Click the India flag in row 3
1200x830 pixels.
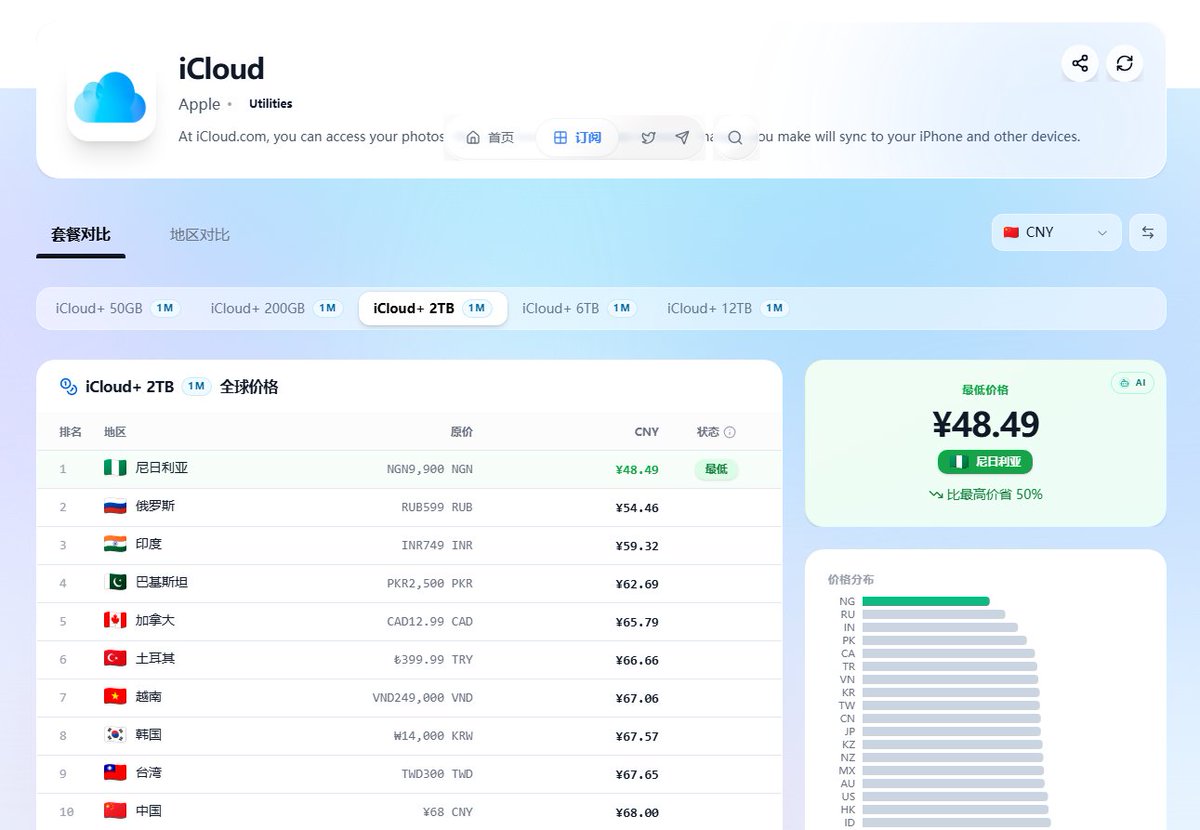coord(115,544)
